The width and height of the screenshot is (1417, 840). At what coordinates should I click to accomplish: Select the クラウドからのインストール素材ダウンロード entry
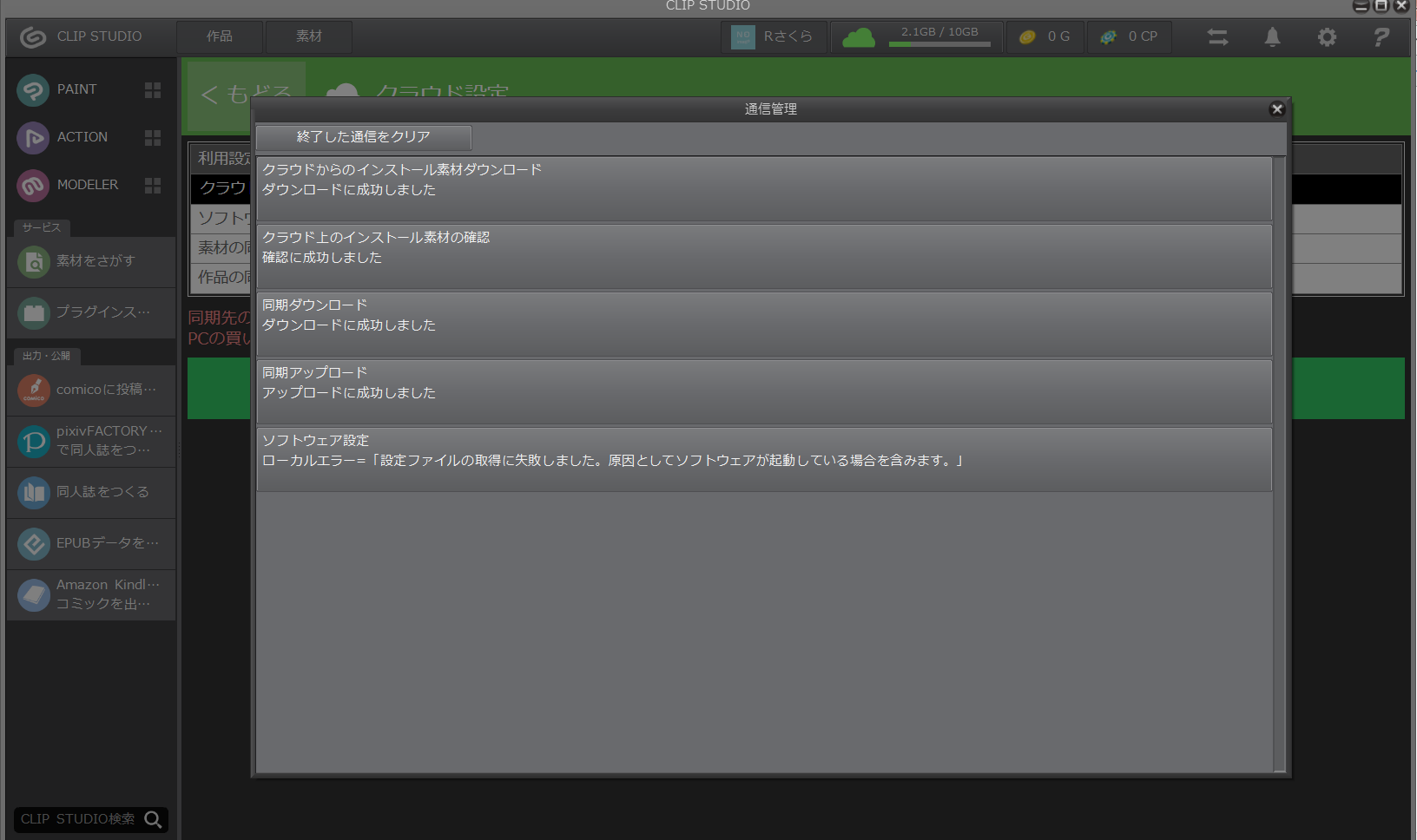pos(764,188)
